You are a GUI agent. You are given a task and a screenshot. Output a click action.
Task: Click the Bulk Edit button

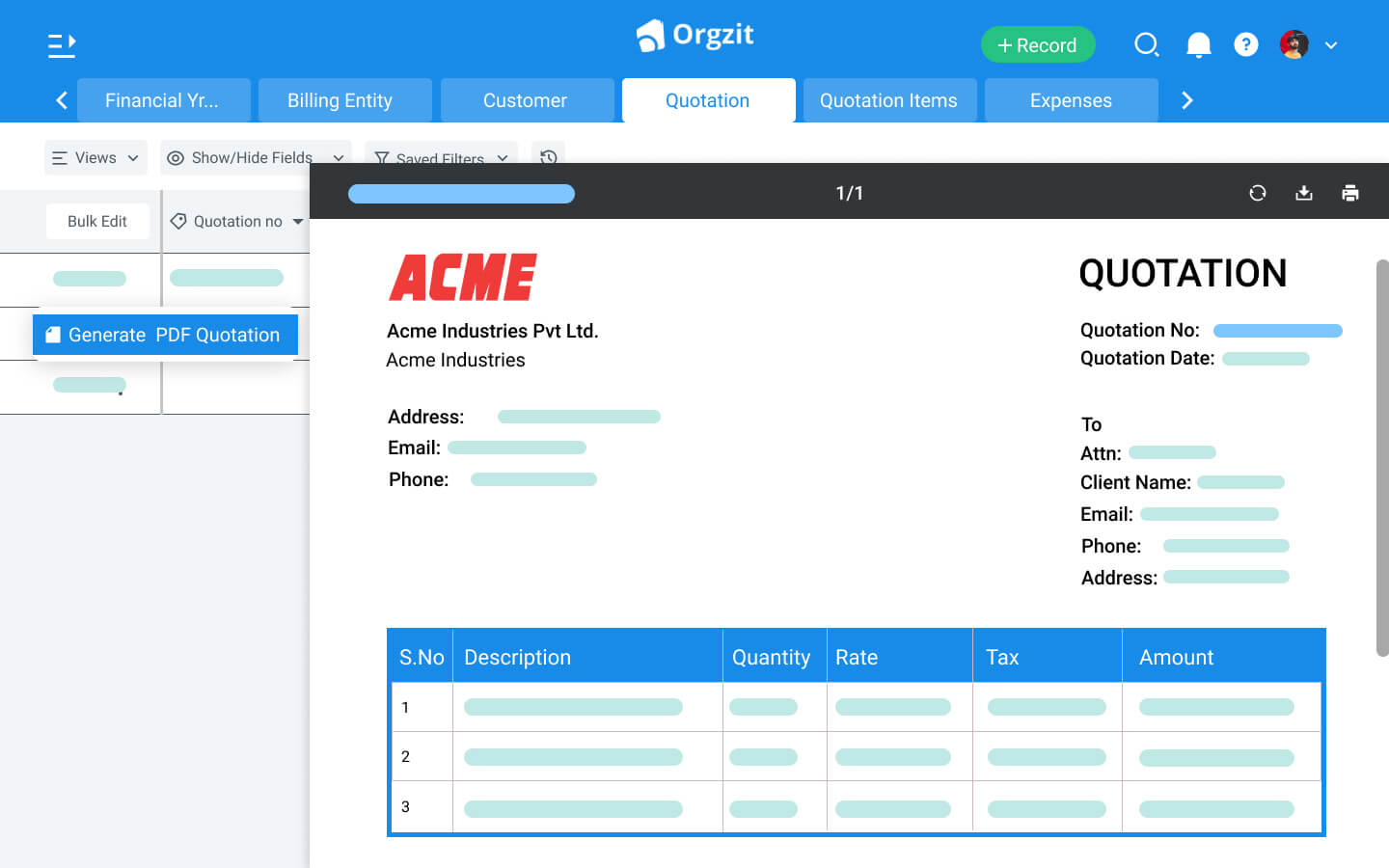pos(97,221)
